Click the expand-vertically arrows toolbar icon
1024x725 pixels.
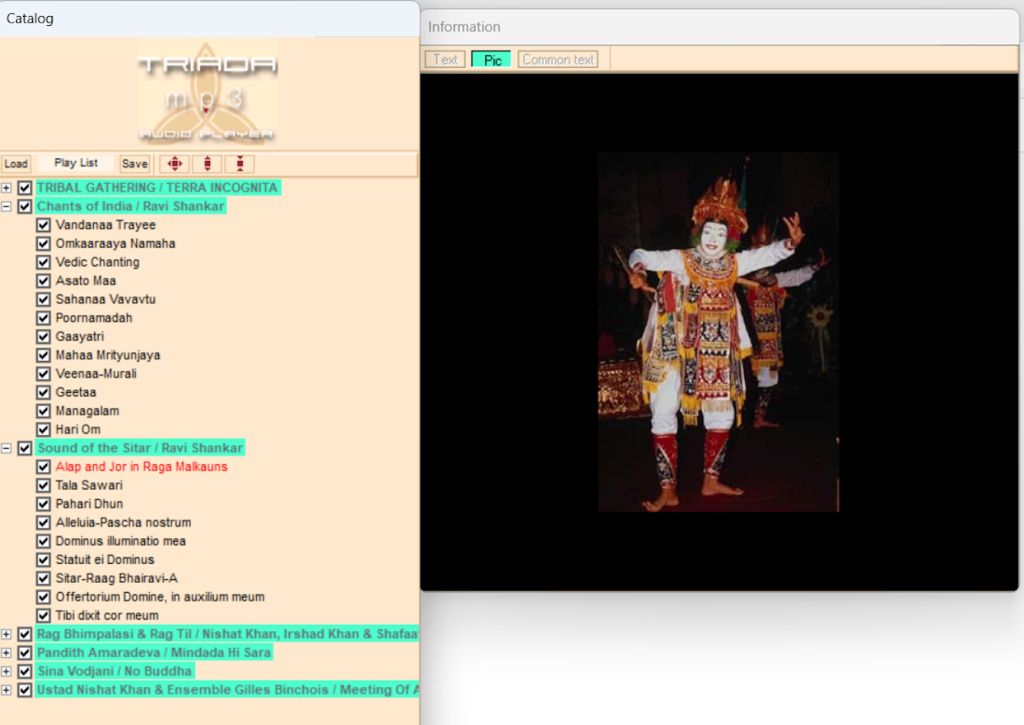[208, 163]
